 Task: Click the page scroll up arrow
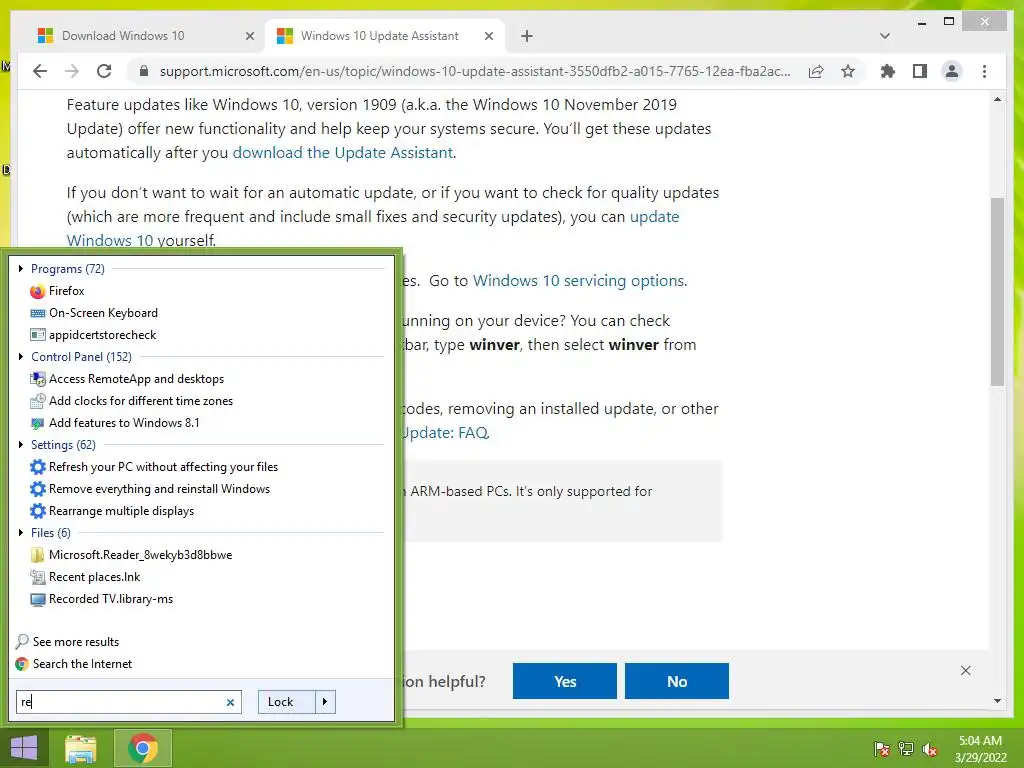click(997, 100)
